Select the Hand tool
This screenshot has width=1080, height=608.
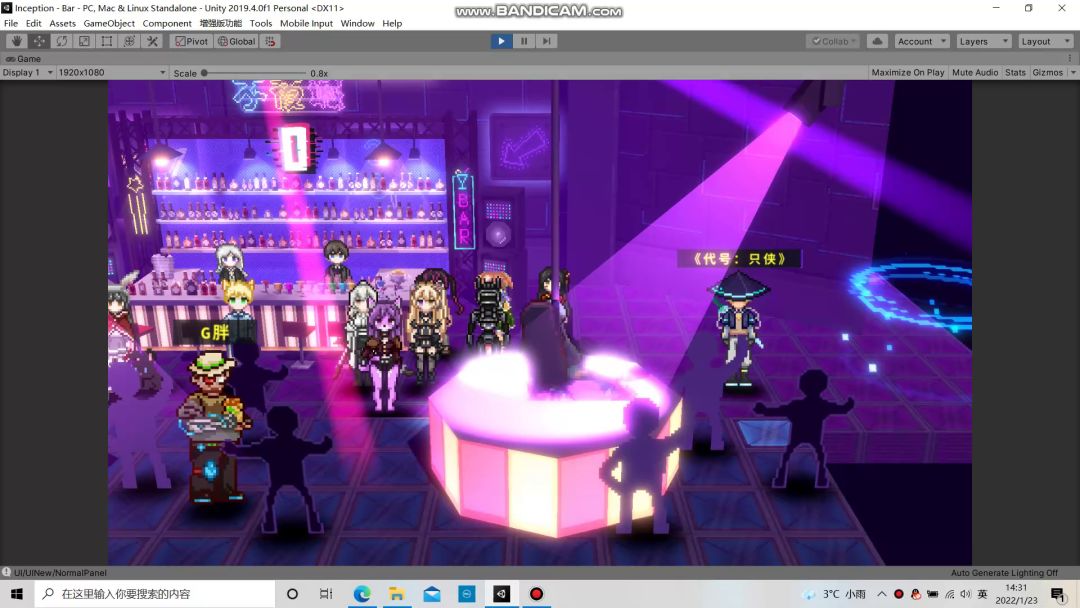click(x=16, y=41)
